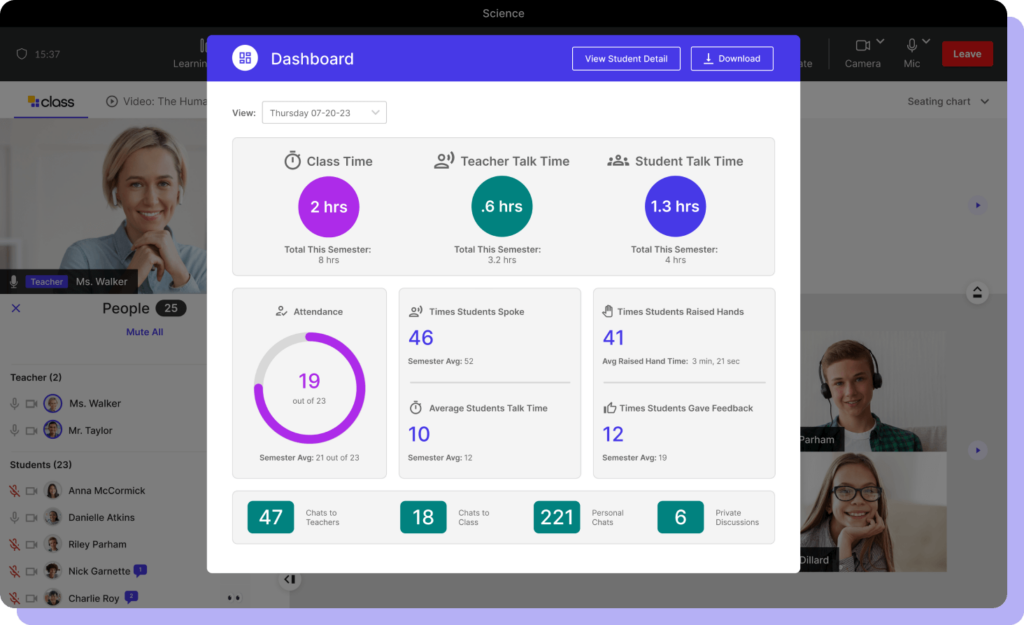Open the View date dropdown showing Thursday 07-20-23

tap(322, 112)
